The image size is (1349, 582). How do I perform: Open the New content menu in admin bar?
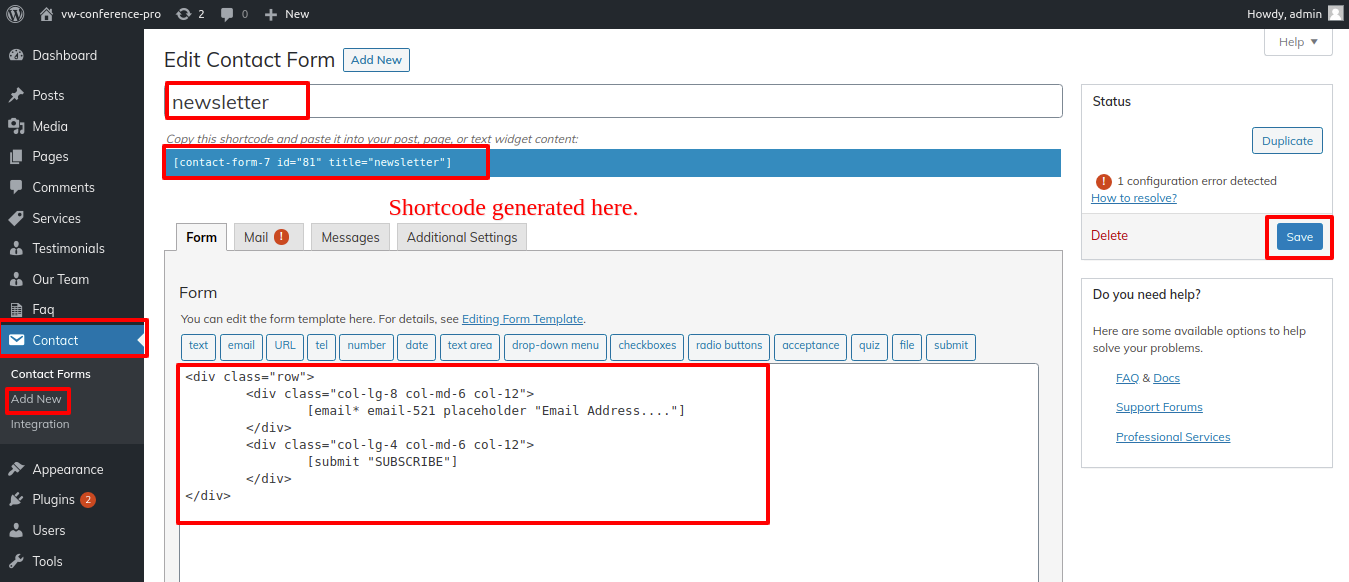(287, 14)
